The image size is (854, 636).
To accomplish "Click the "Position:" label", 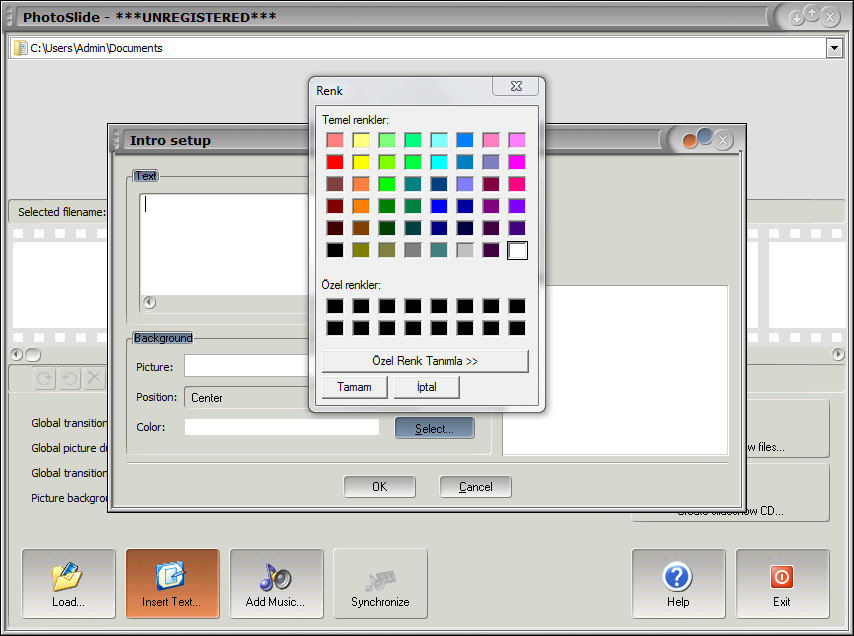I will click(x=156, y=397).
